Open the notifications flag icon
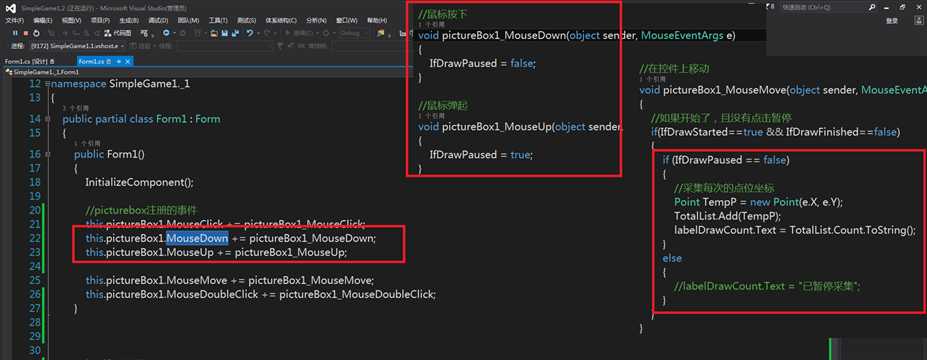This screenshot has height=360, width=927. [x=769, y=7]
